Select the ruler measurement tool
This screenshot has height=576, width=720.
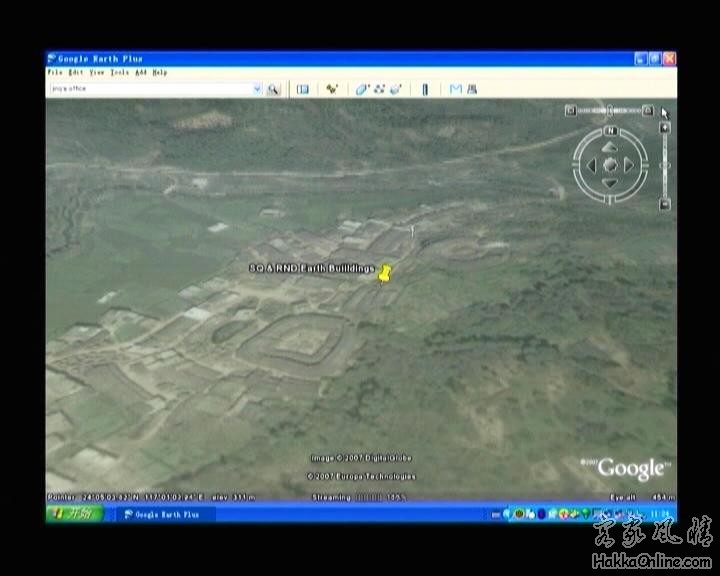425,89
